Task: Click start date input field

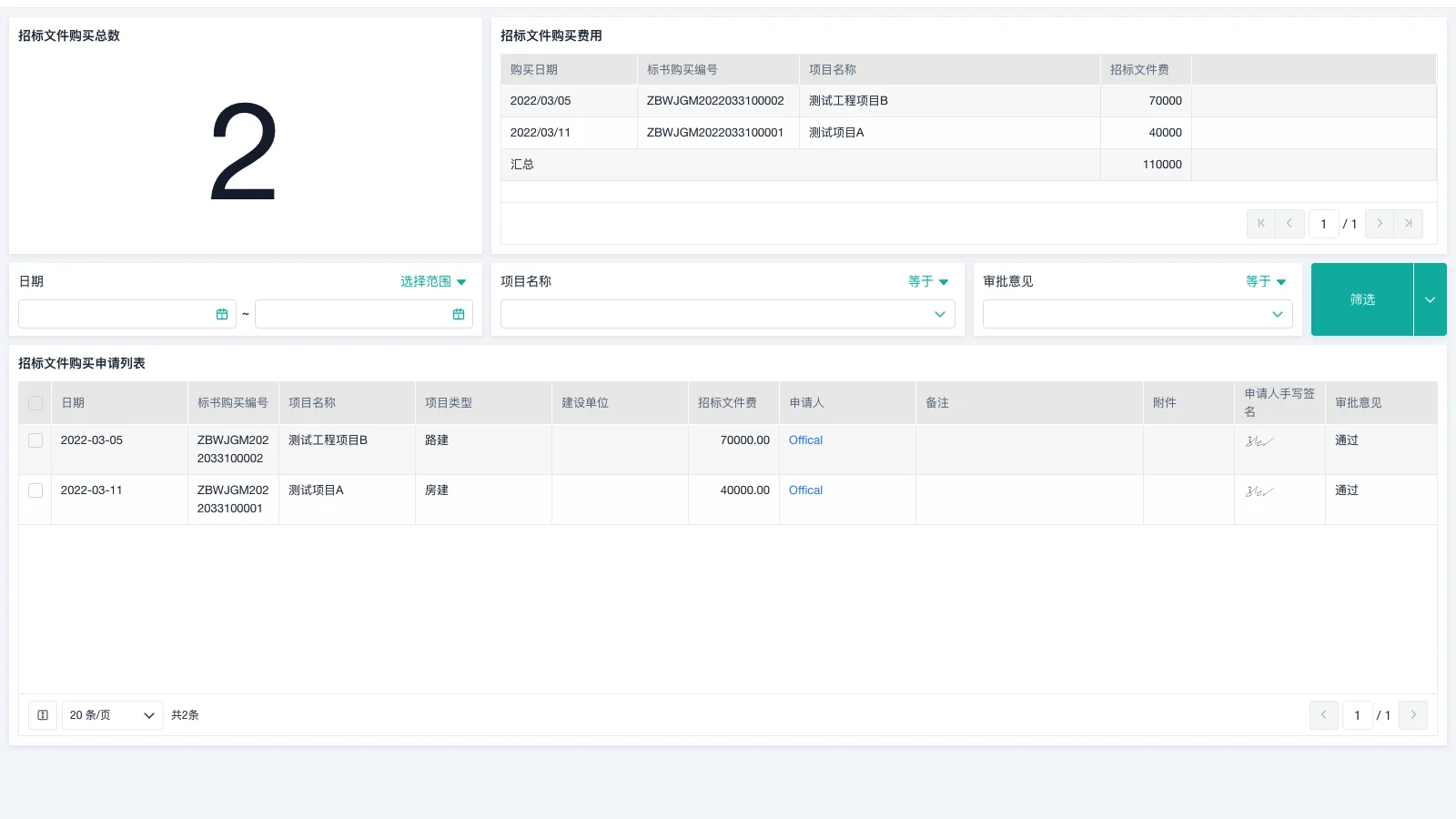Action: [127, 314]
